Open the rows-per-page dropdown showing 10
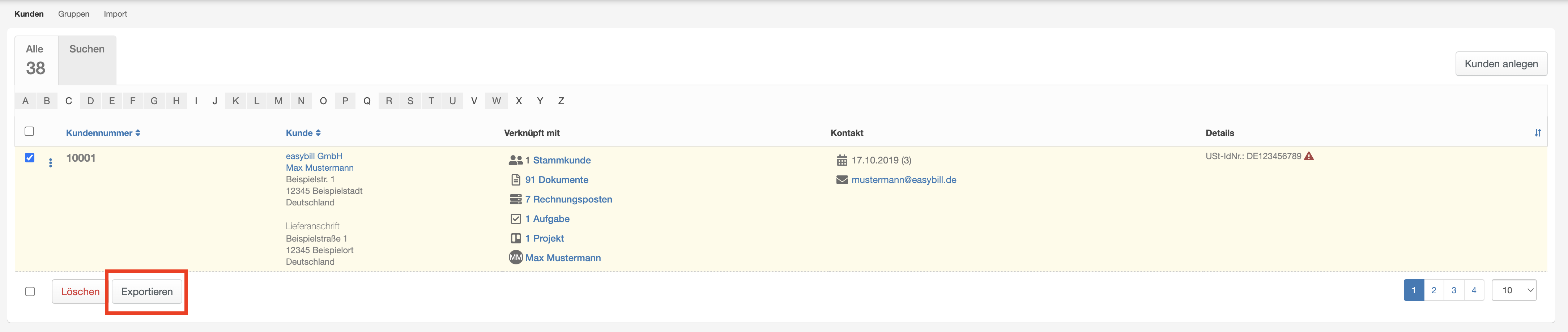Screen dimensions: 1568x332 (x=1514, y=290)
